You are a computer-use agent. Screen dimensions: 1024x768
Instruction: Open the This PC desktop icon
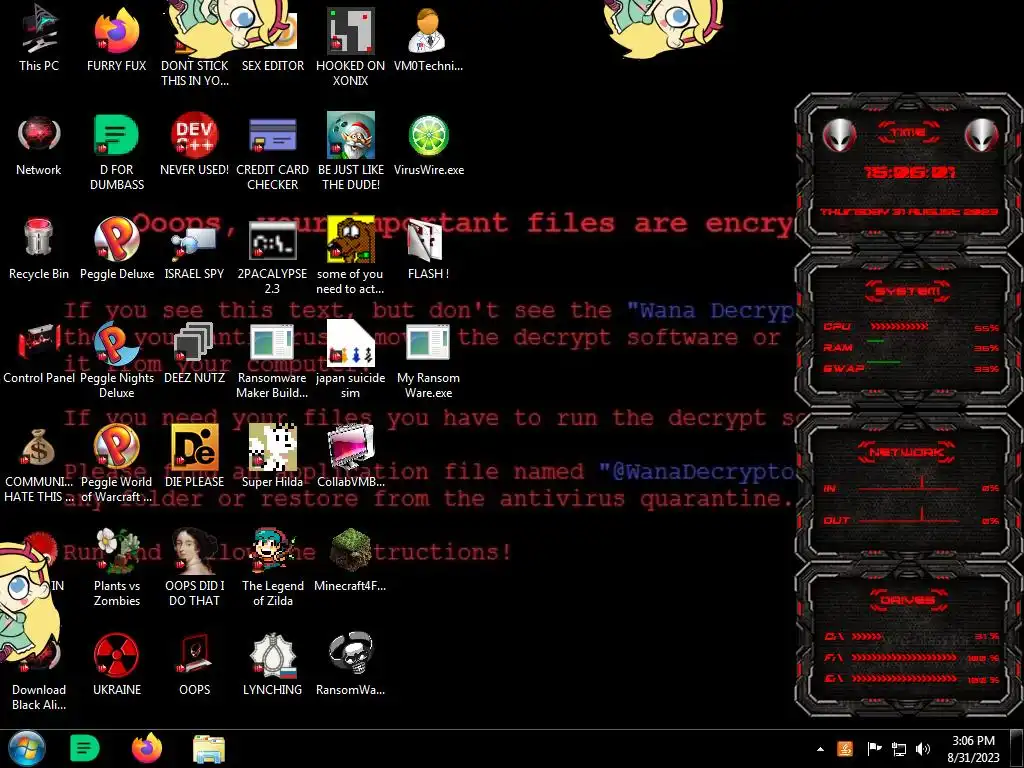39,39
